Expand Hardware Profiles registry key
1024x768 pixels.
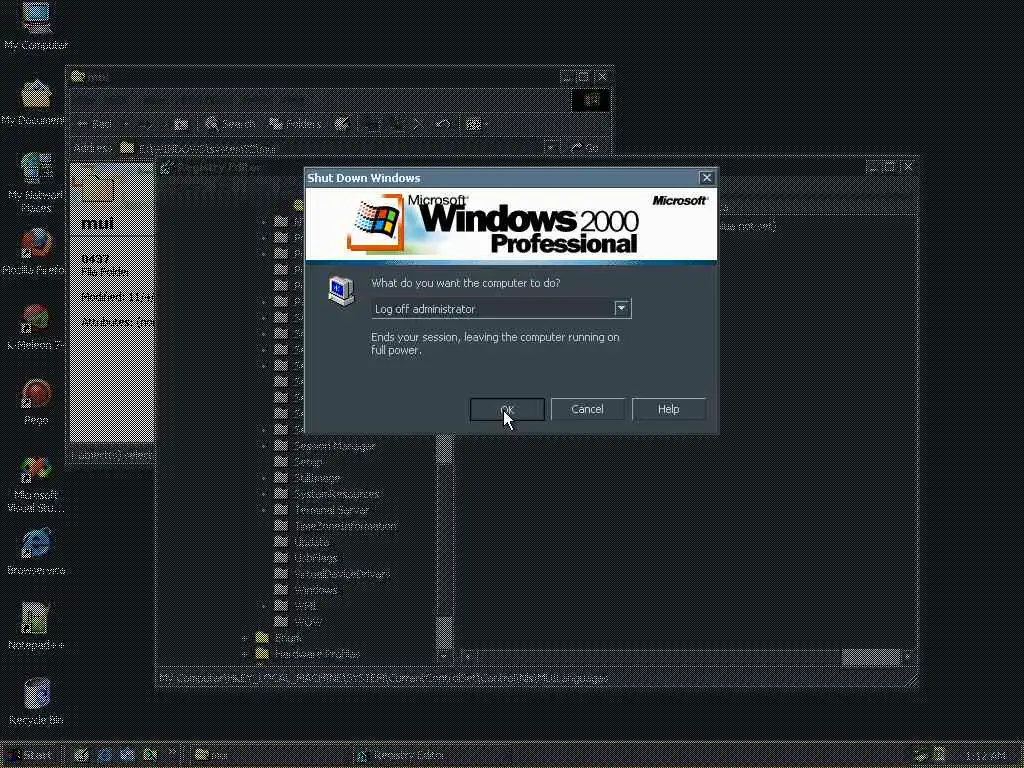[x=245, y=654]
